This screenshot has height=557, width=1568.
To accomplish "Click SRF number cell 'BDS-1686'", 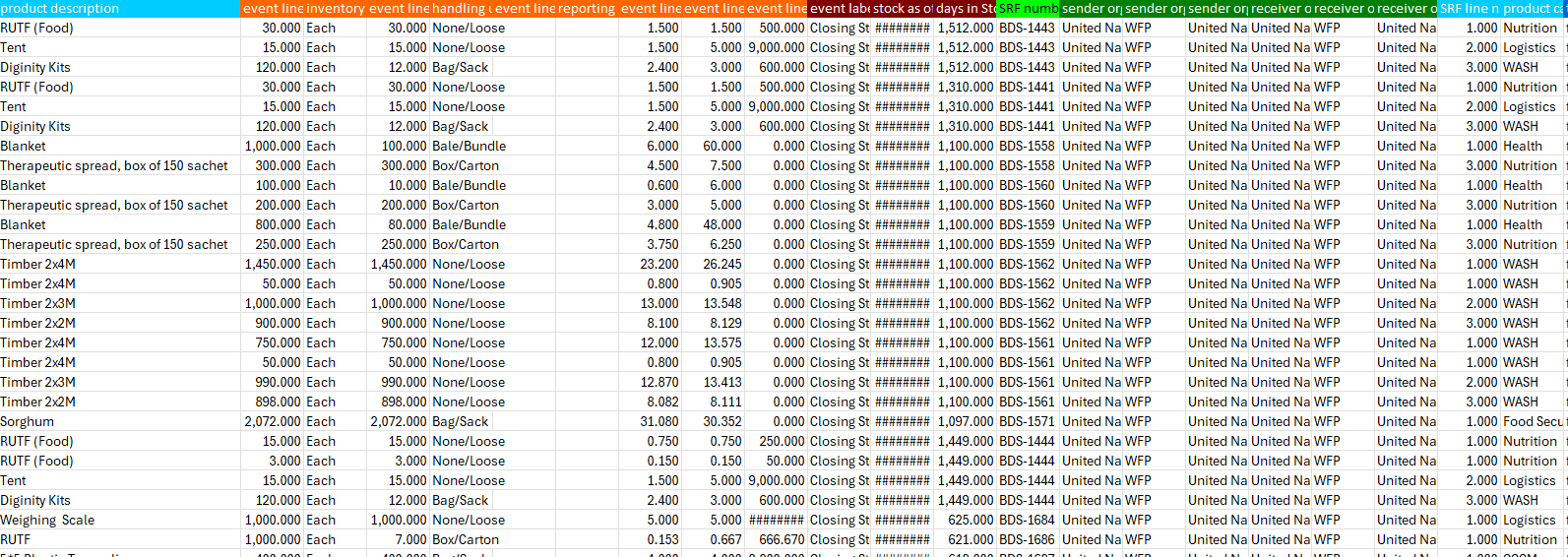I will 1027,539.
